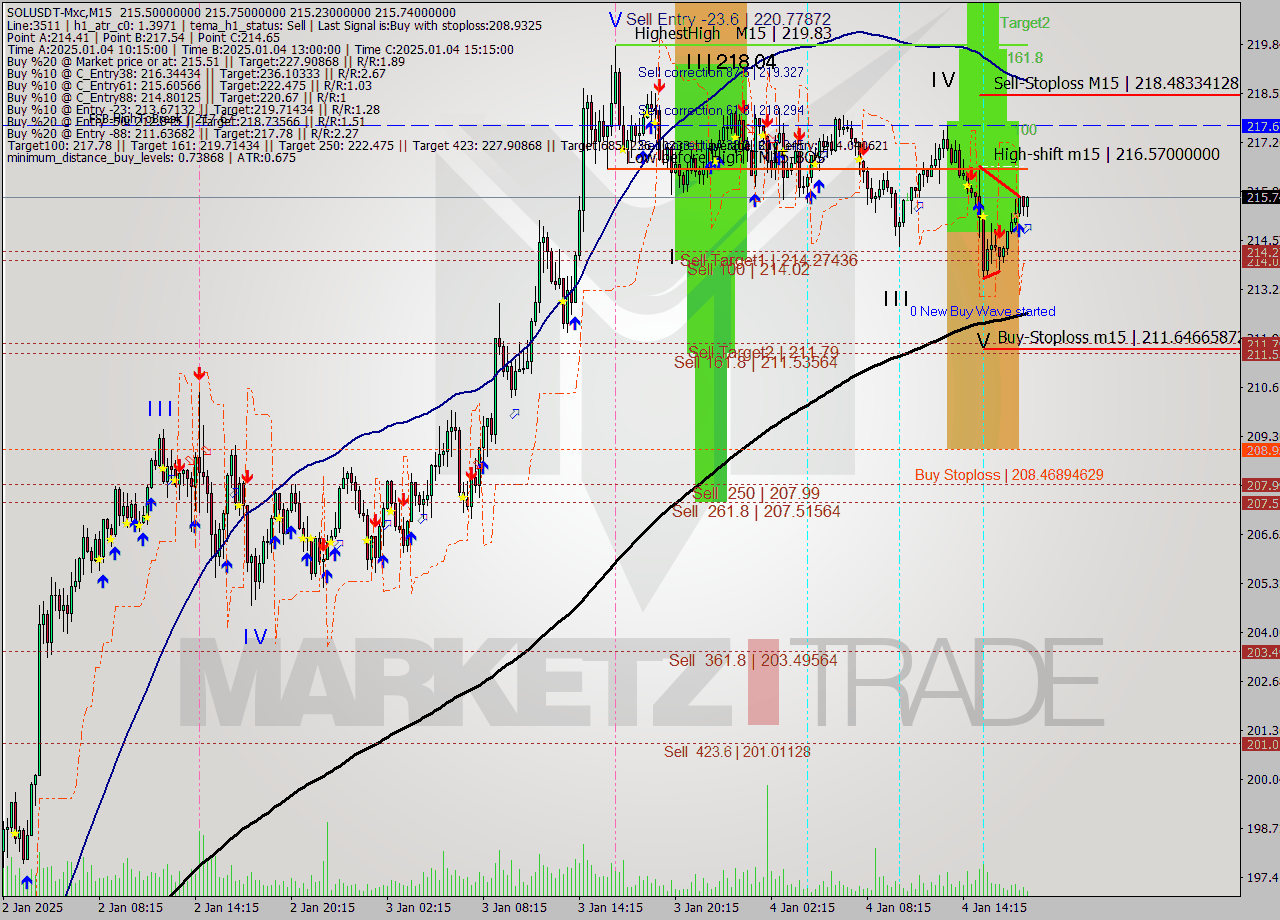
Task: Click the red 207.5 price tag
Action: [1260, 503]
